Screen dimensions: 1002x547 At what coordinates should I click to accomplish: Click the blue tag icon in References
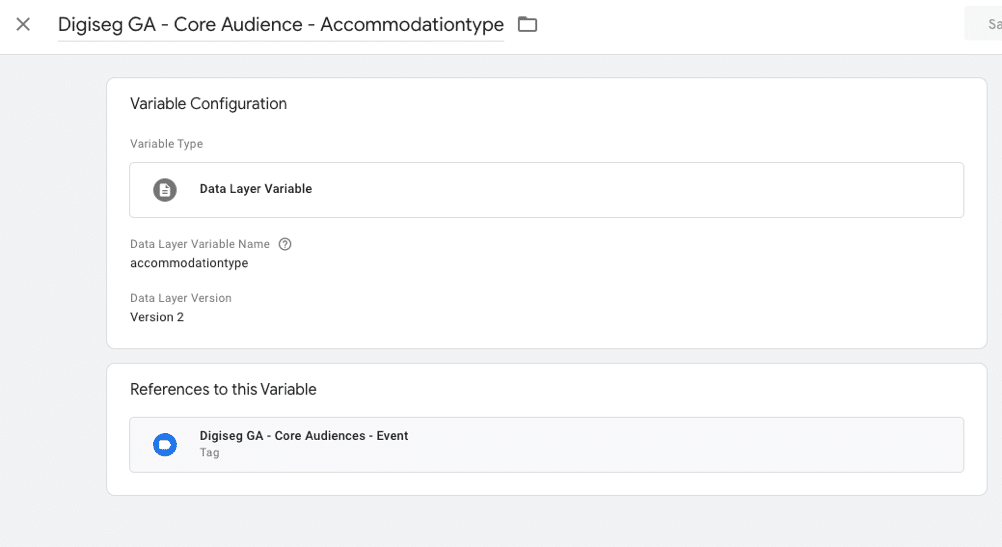pos(165,445)
